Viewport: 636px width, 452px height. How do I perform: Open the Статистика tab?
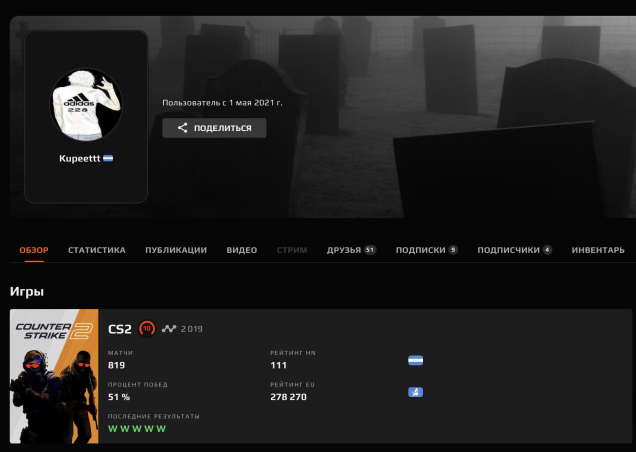[96, 250]
